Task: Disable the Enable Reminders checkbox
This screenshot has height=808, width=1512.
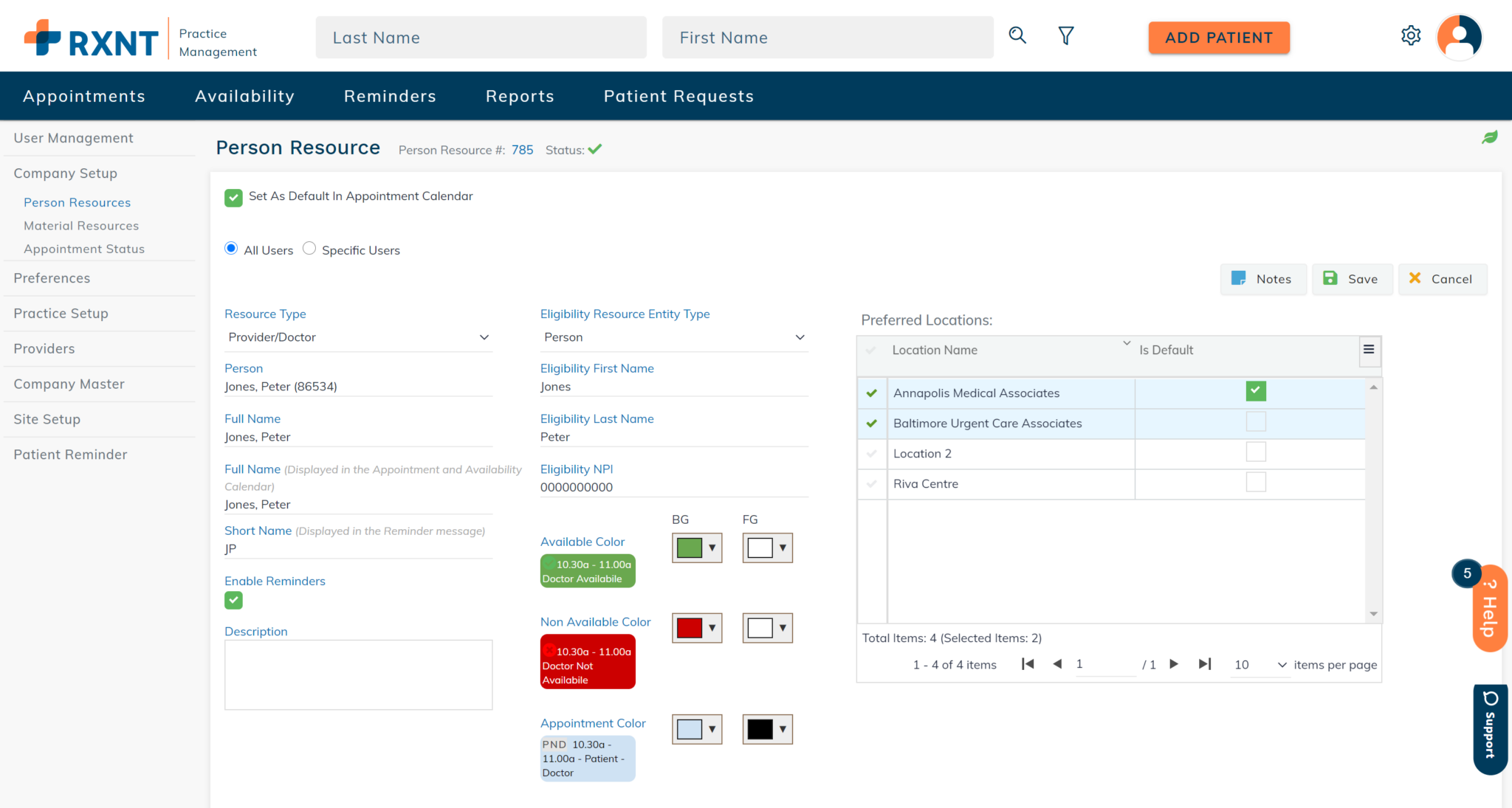Action: [233, 600]
